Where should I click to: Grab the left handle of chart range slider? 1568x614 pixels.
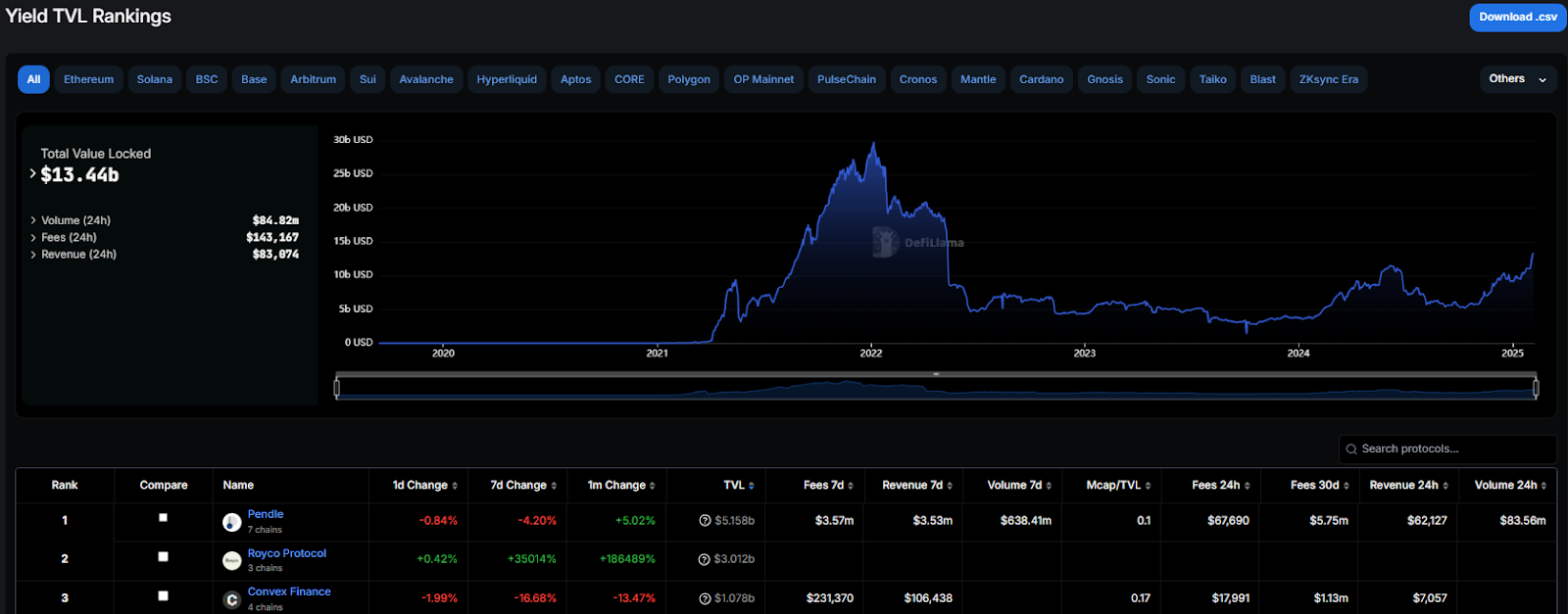tap(337, 389)
